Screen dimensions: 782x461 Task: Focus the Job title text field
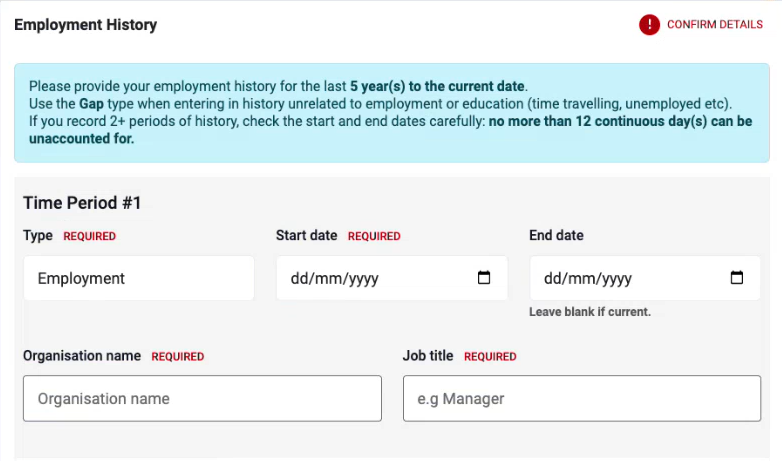click(581, 398)
